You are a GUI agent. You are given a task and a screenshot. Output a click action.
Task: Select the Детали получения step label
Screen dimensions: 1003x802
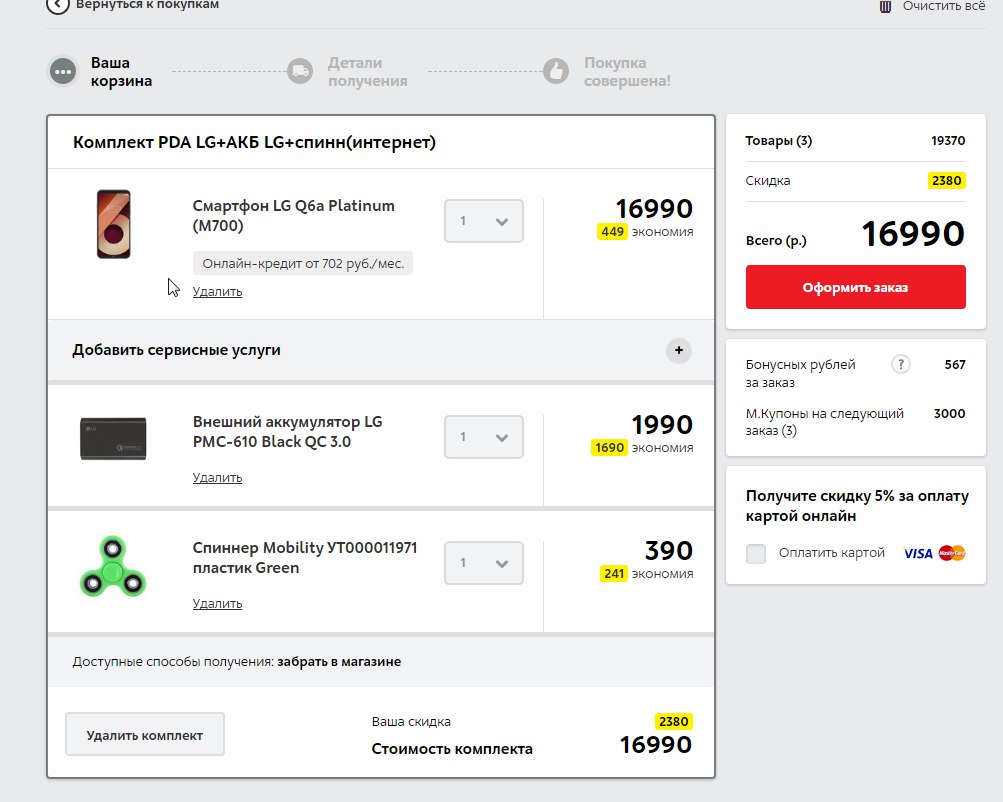(x=367, y=72)
